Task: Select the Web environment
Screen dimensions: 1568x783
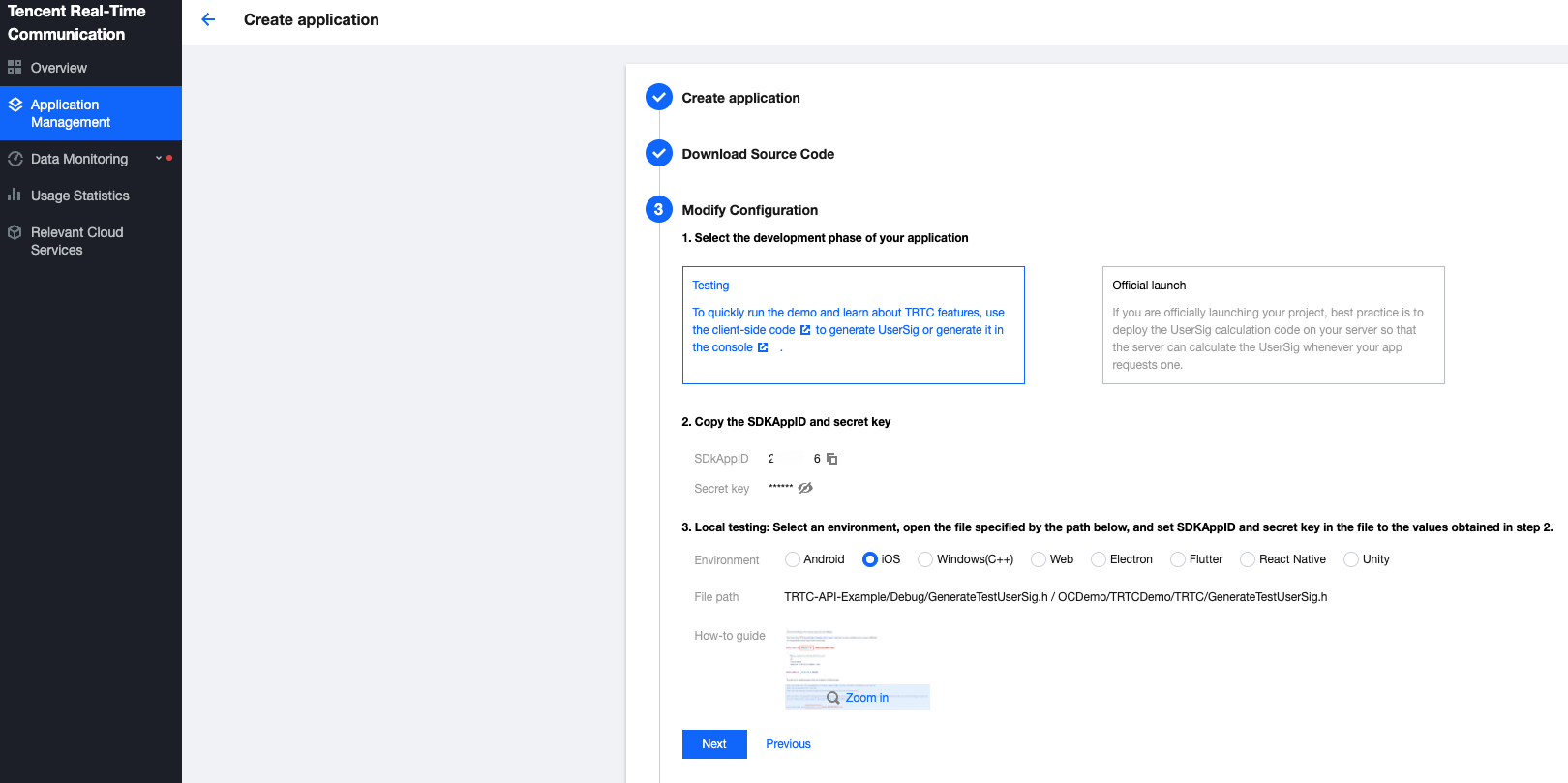Action: (x=1039, y=559)
